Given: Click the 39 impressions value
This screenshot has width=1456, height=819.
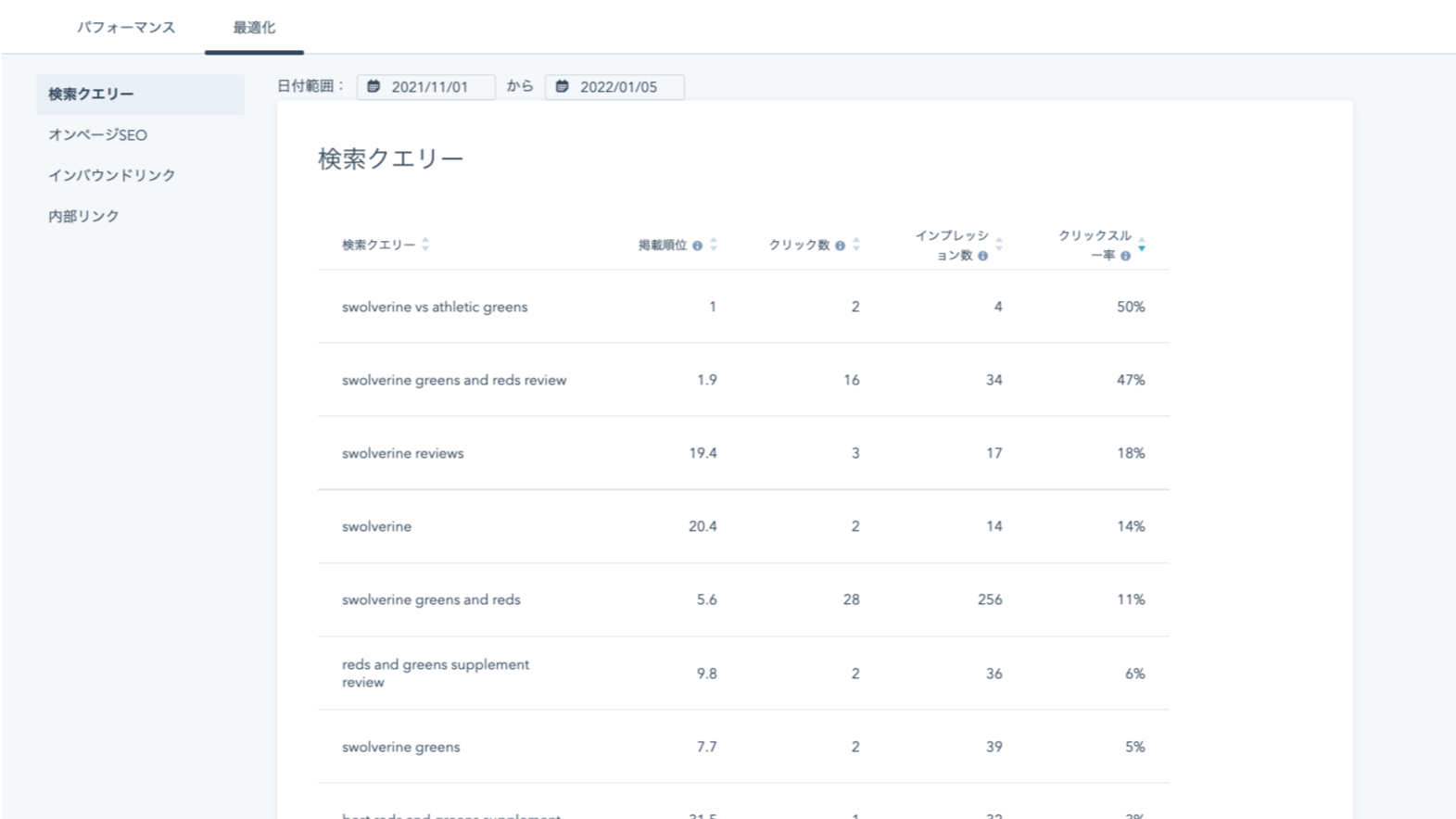Looking at the screenshot, I should point(994,747).
